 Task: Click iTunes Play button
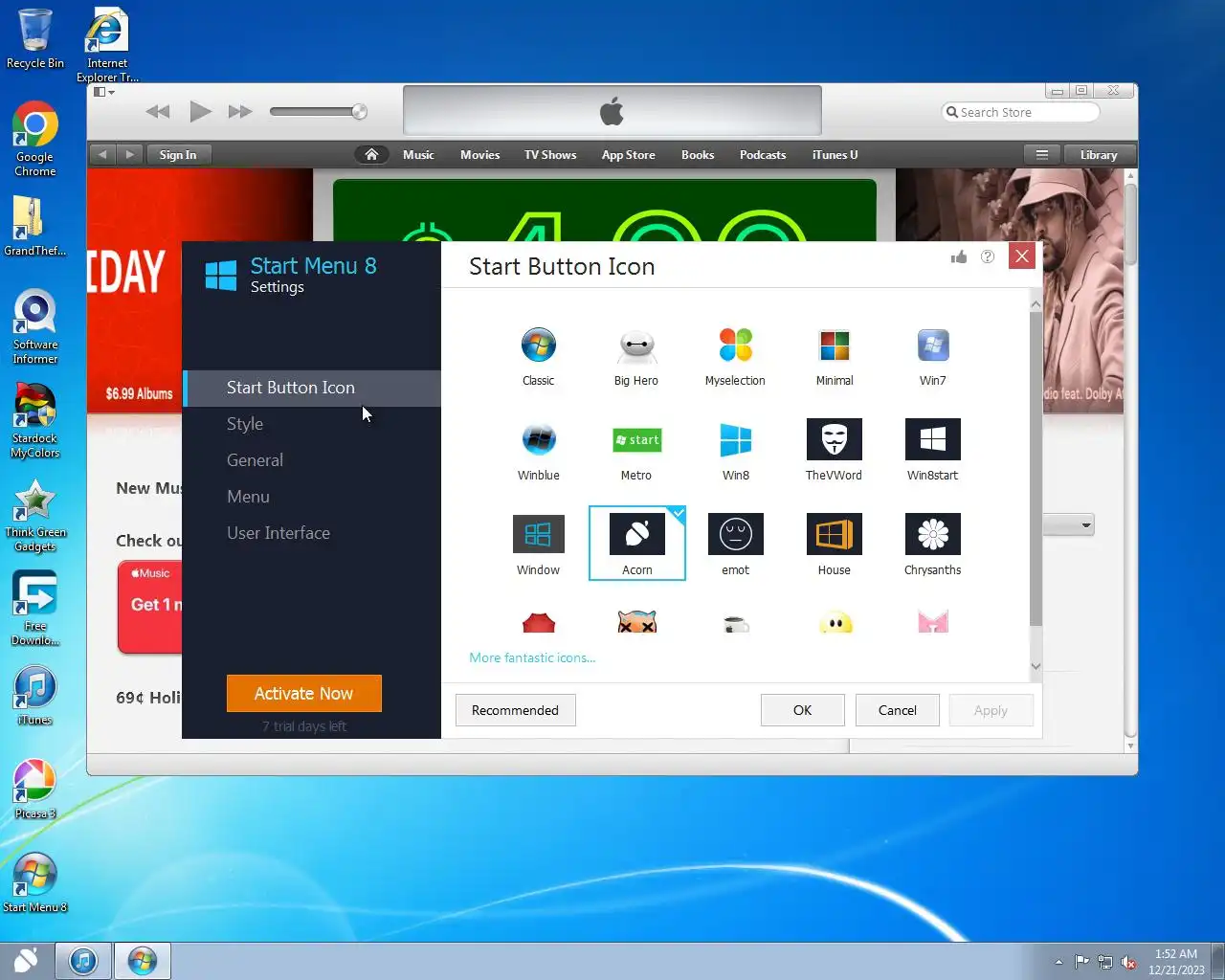point(200,112)
